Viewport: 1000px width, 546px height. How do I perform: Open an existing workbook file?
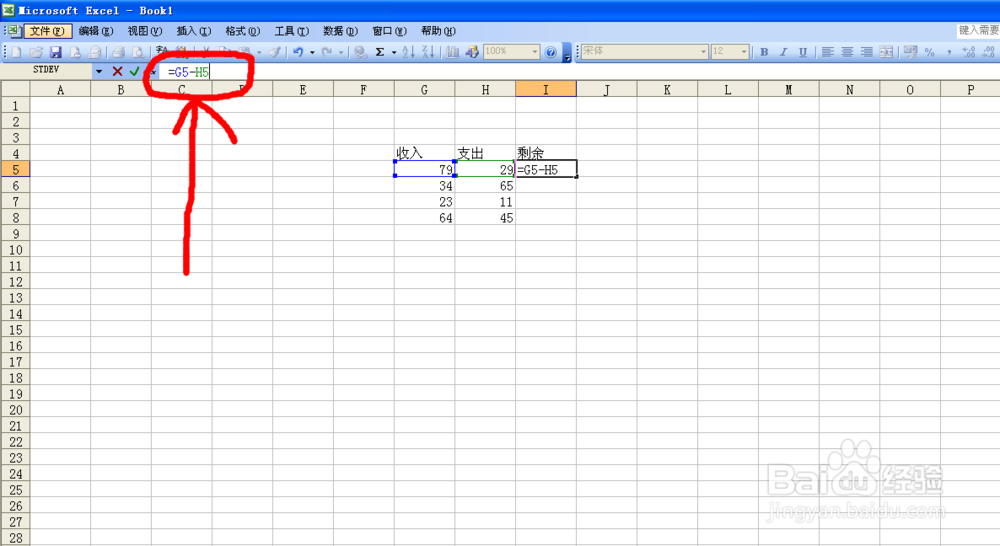click(x=36, y=52)
